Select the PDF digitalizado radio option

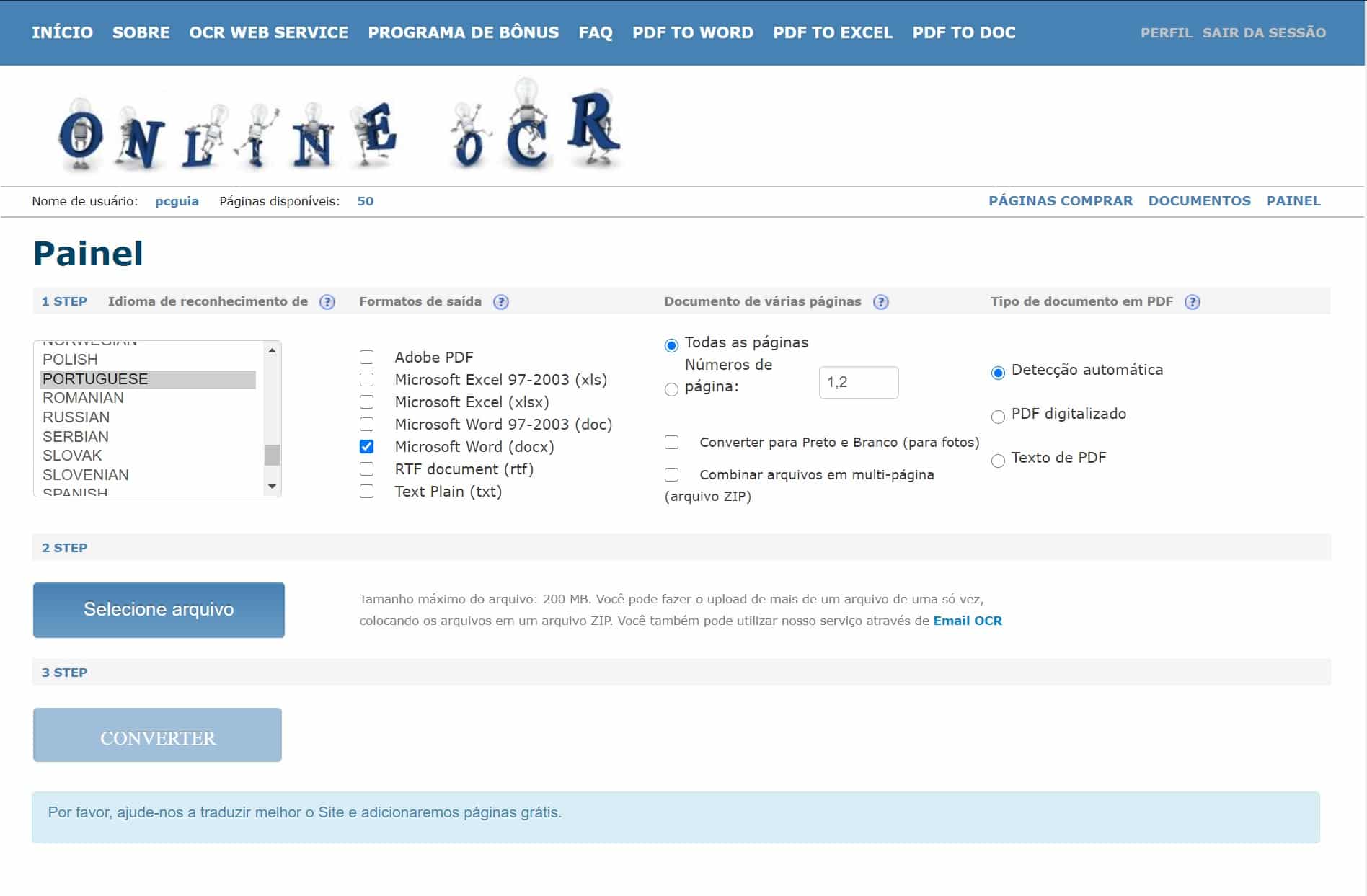click(998, 417)
